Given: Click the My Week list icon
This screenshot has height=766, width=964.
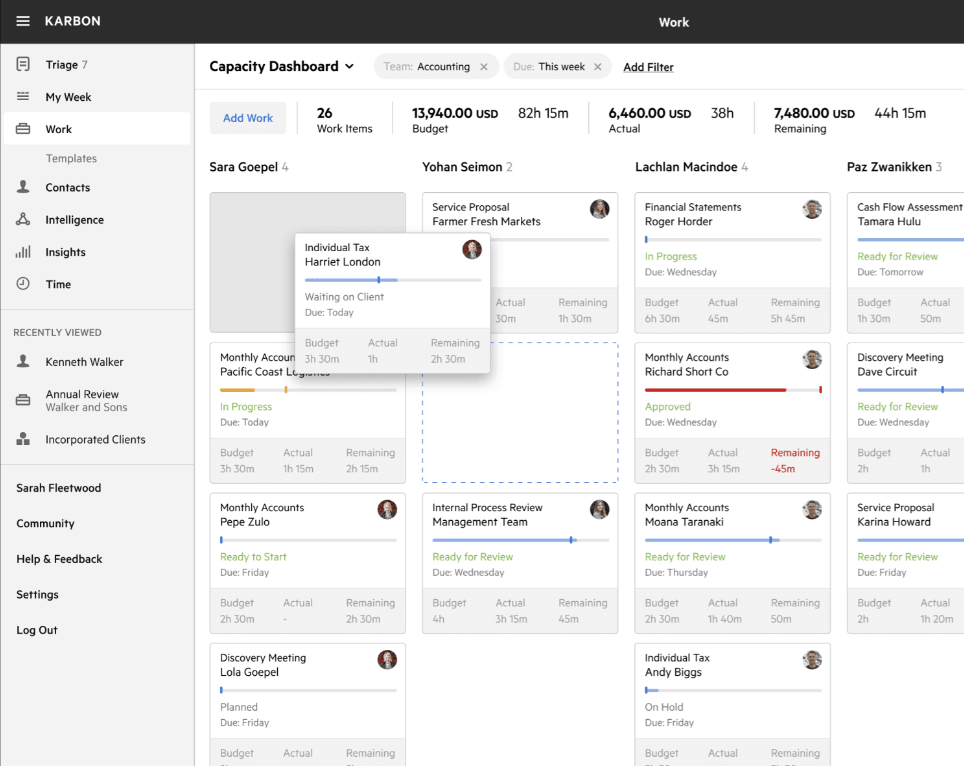Looking at the screenshot, I should click(23, 97).
